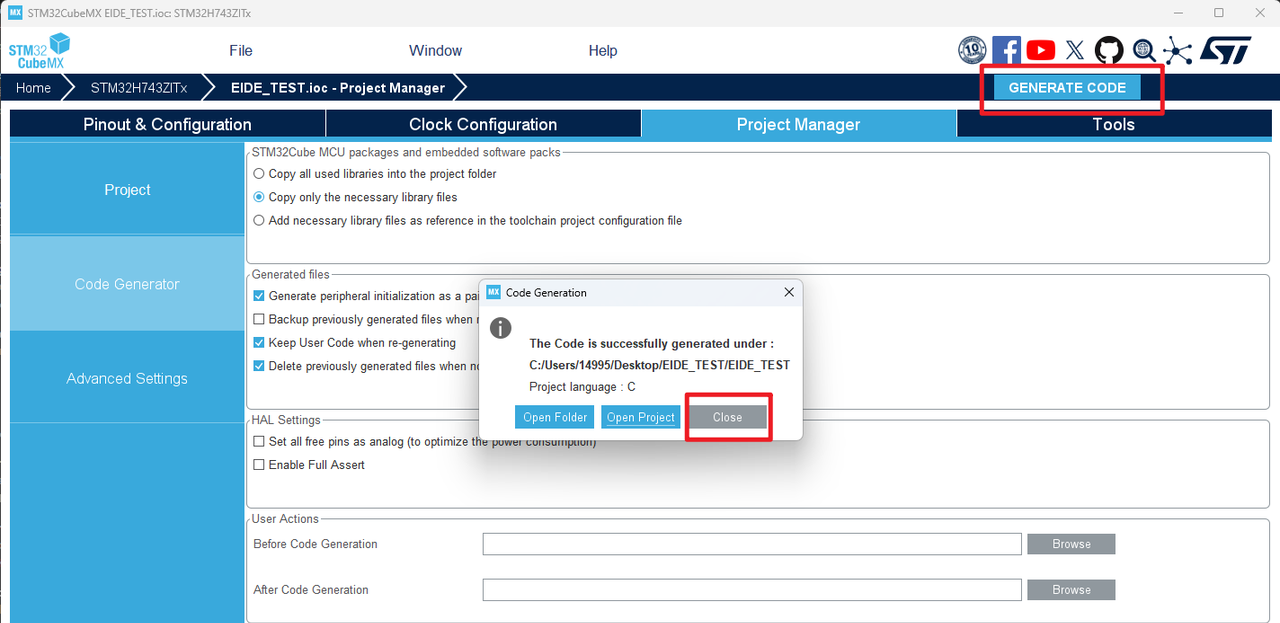
Task: Click EIDE_TEST.ioc - Project Manager breadcrumb
Action: [338, 87]
